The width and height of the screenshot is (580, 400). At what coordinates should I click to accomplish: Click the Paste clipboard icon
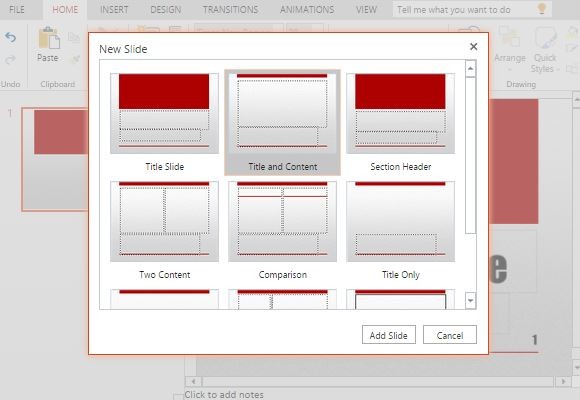49,38
